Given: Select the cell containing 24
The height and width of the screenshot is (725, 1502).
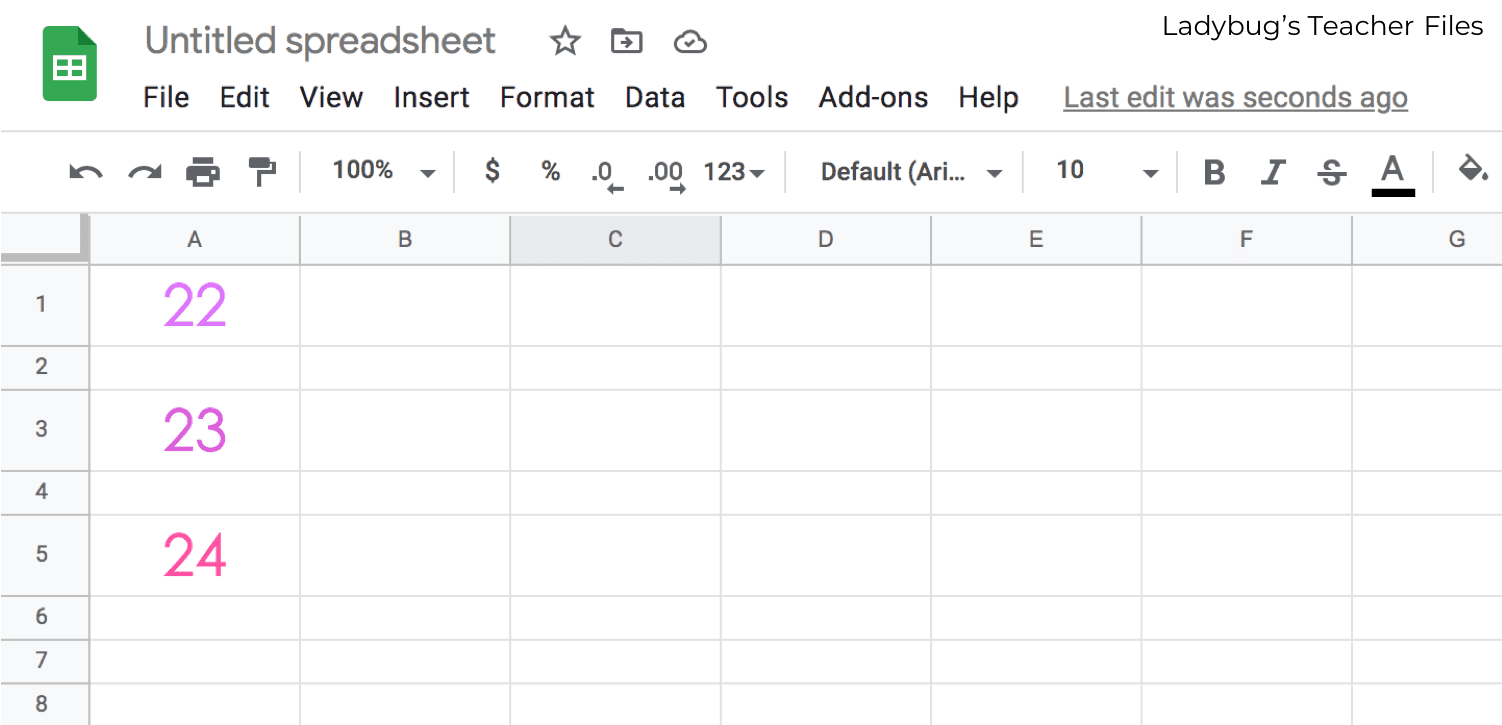Looking at the screenshot, I should tap(195, 555).
